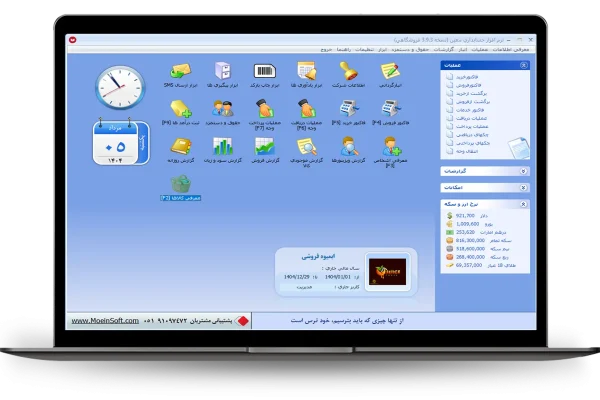Screen dimensions: 600x400
Task: Expand the گزارشات side panel
Action: [523, 171]
